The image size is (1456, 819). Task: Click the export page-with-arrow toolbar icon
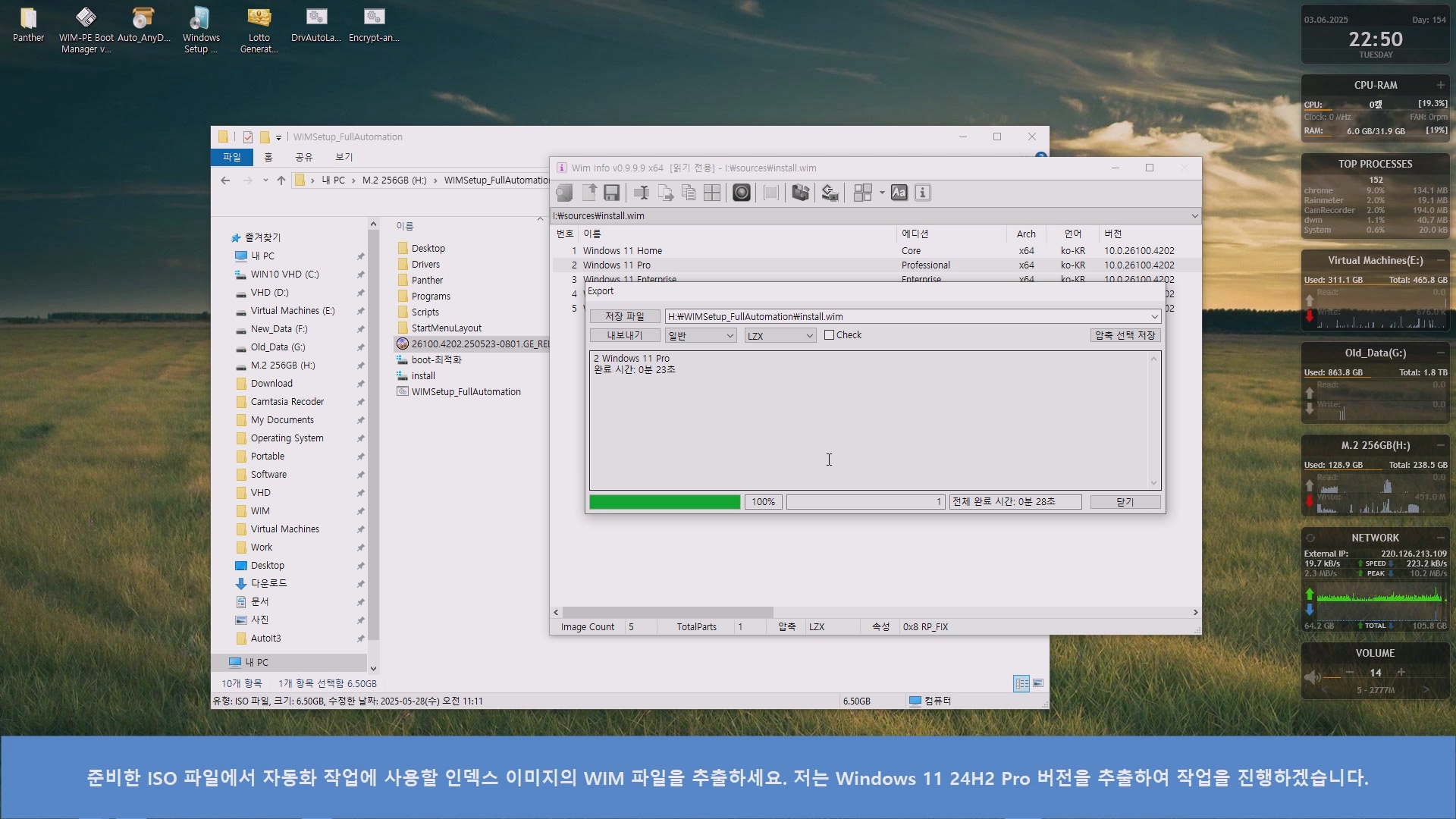click(x=665, y=193)
